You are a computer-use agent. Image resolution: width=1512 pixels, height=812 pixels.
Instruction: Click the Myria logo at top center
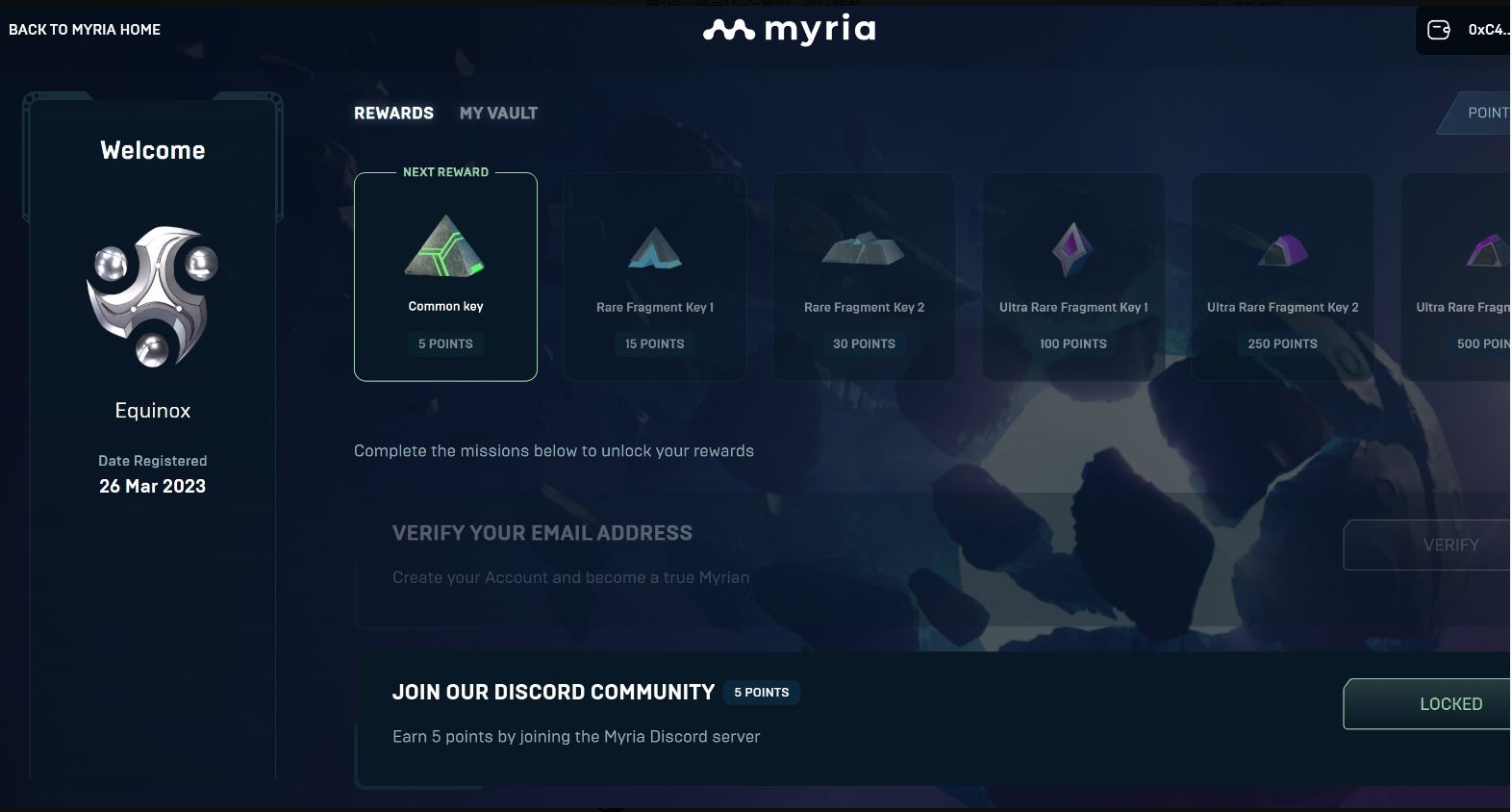pos(789,30)
